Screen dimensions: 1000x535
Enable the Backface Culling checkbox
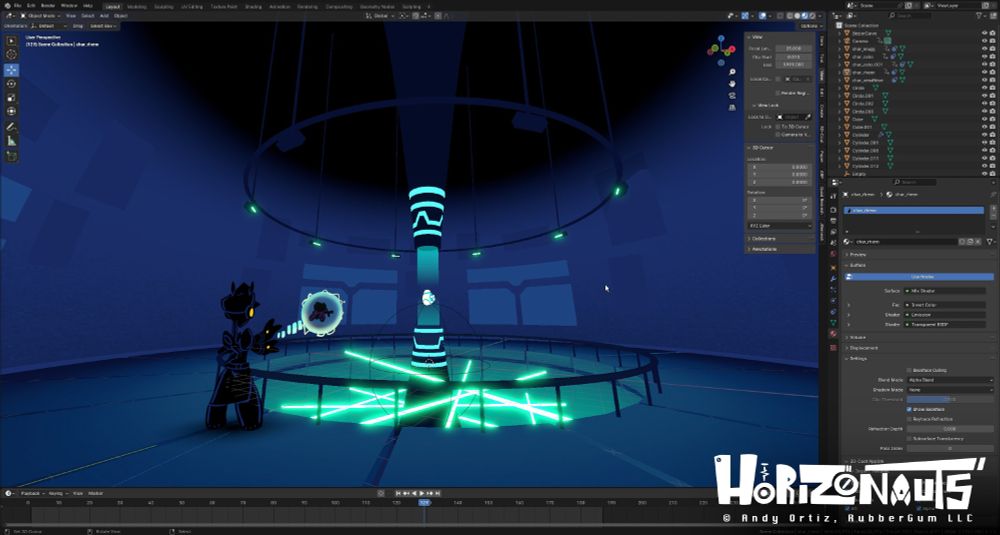[x=909, y=370]
